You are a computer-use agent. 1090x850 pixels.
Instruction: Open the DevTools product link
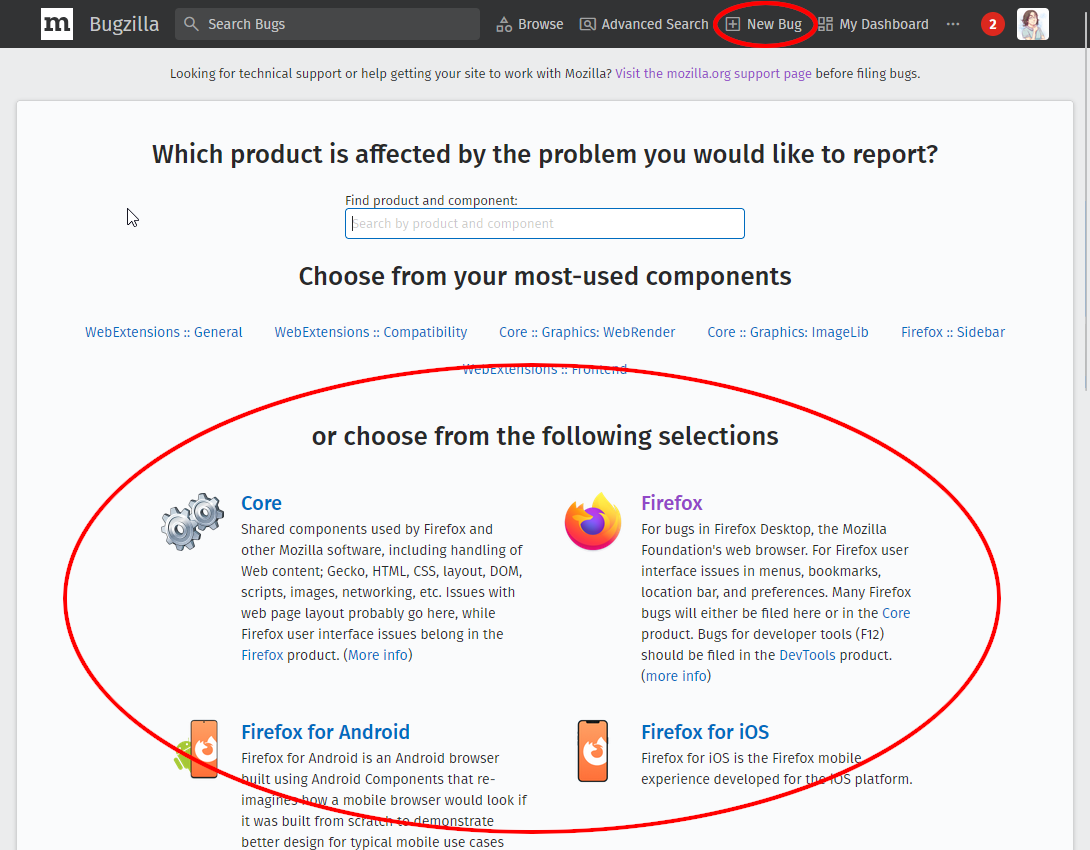[x=807, y=654]
